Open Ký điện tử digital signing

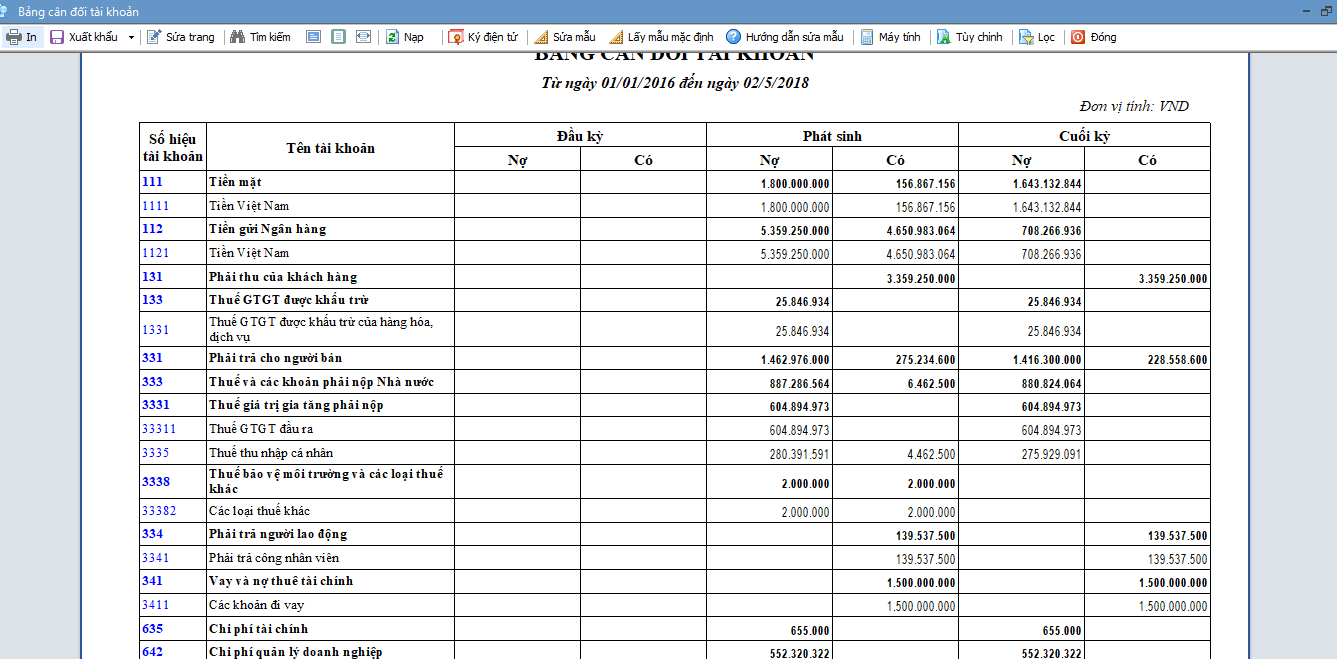point(484,37)
